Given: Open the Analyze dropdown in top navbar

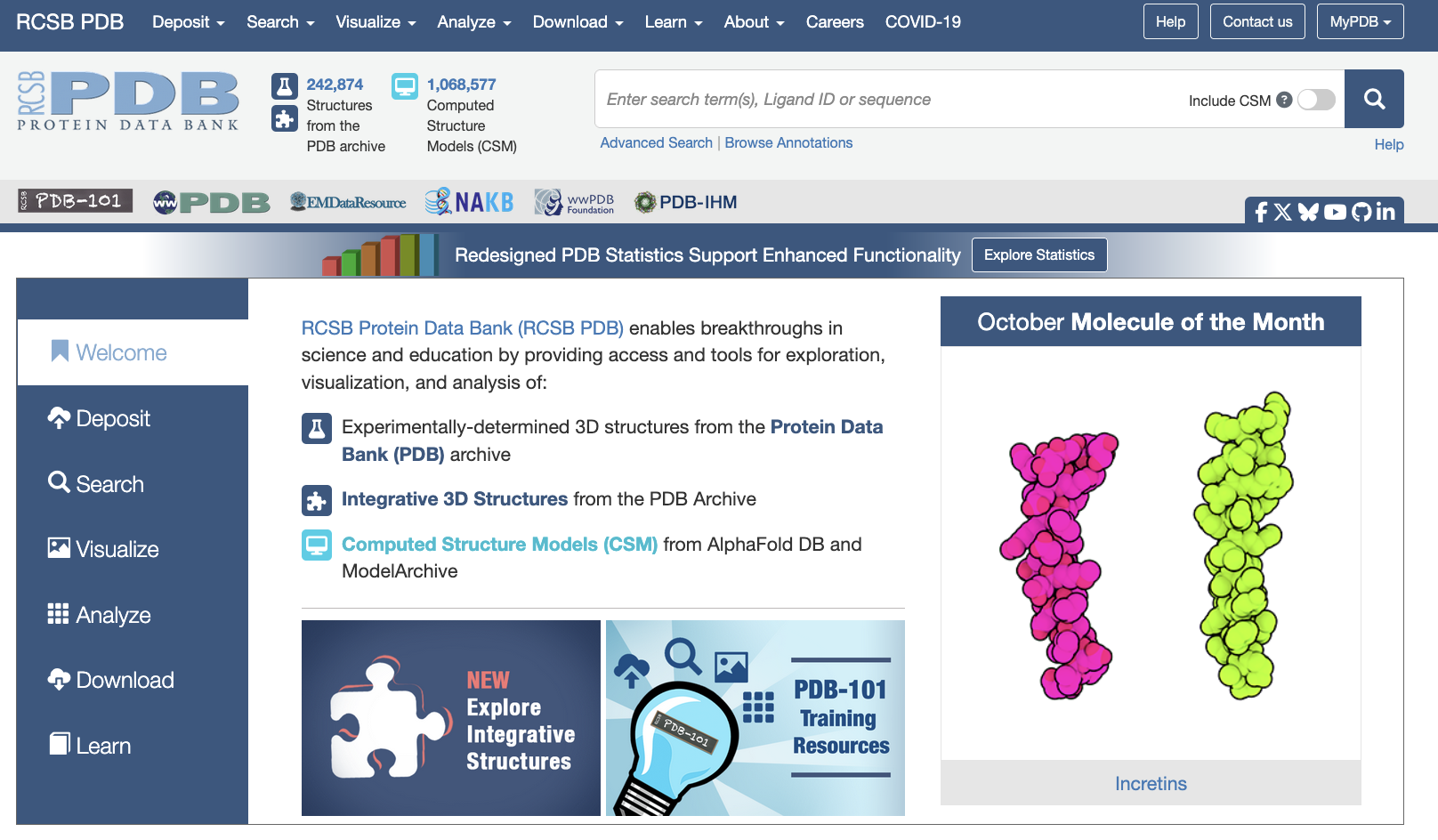Looking at the screenshot, I should click(x=473, y=22).
